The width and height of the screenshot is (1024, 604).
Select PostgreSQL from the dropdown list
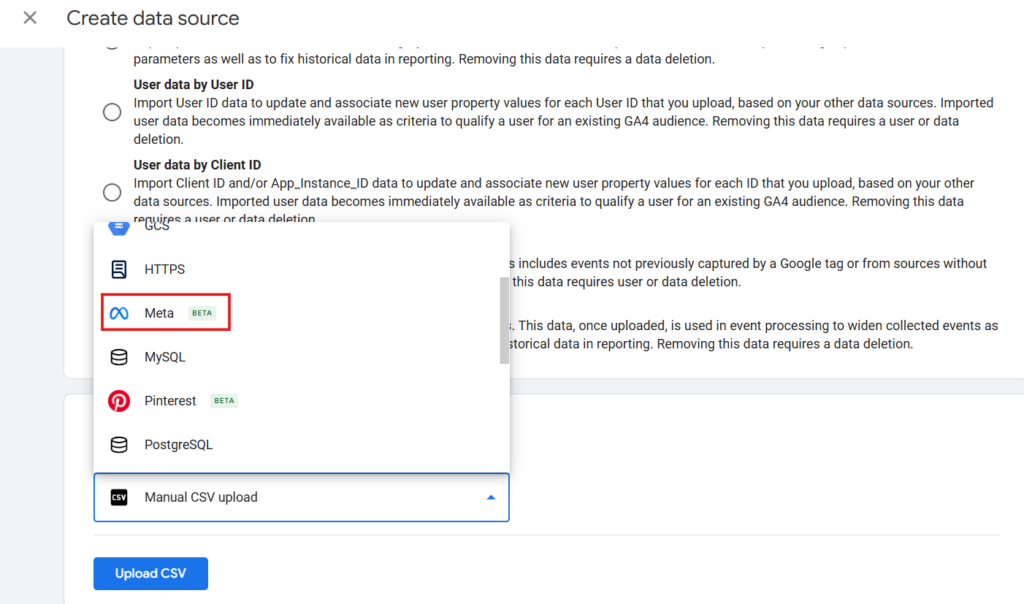coord(178,445)
